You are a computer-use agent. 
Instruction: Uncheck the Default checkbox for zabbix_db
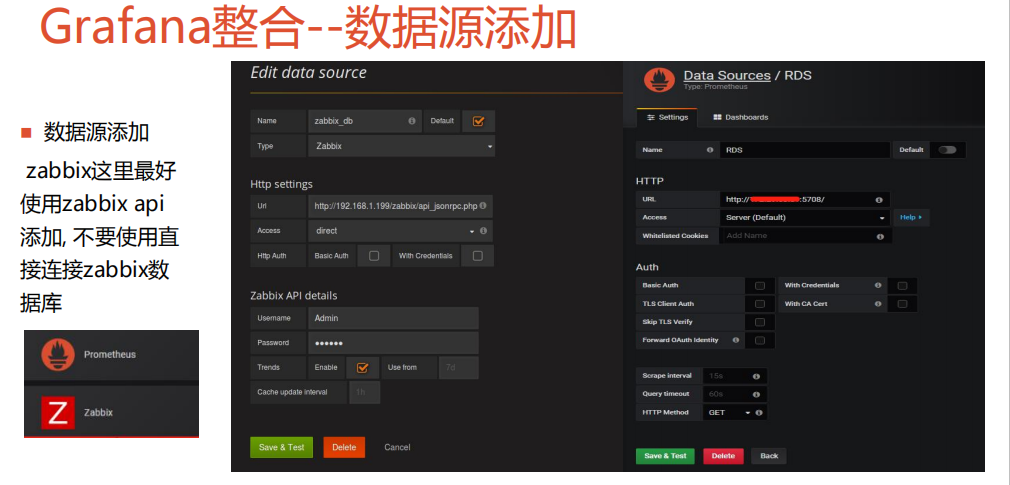point(478,120)
